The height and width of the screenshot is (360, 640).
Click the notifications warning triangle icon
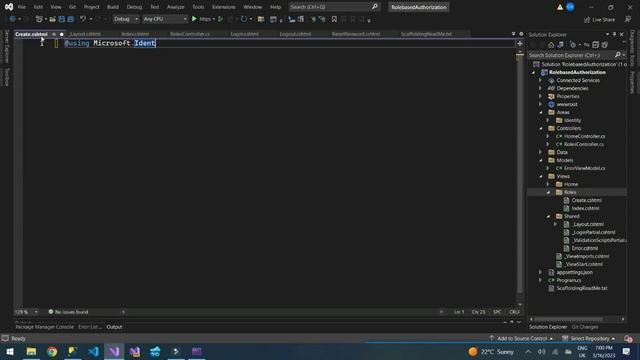tap(560, 7)
